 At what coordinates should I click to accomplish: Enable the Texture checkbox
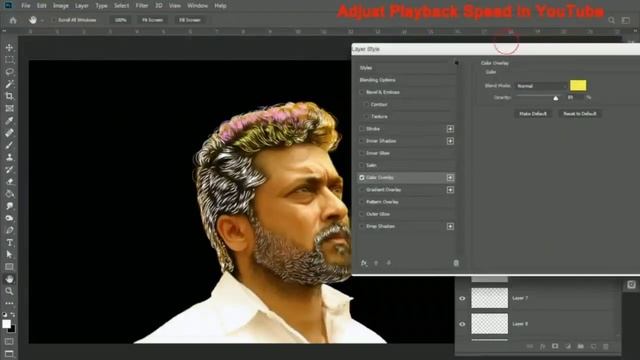(366, 117)
